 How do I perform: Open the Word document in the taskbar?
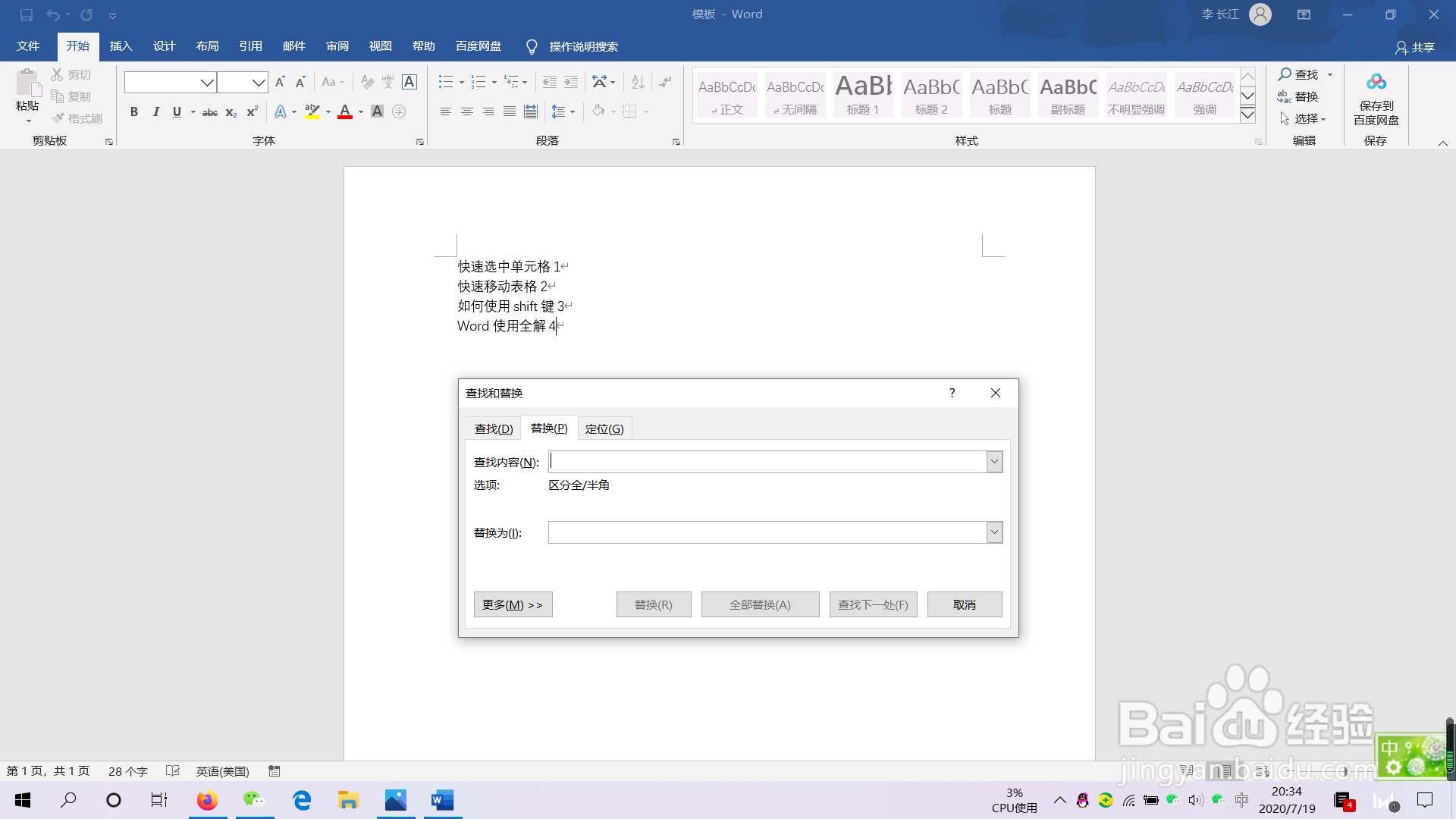442,800
